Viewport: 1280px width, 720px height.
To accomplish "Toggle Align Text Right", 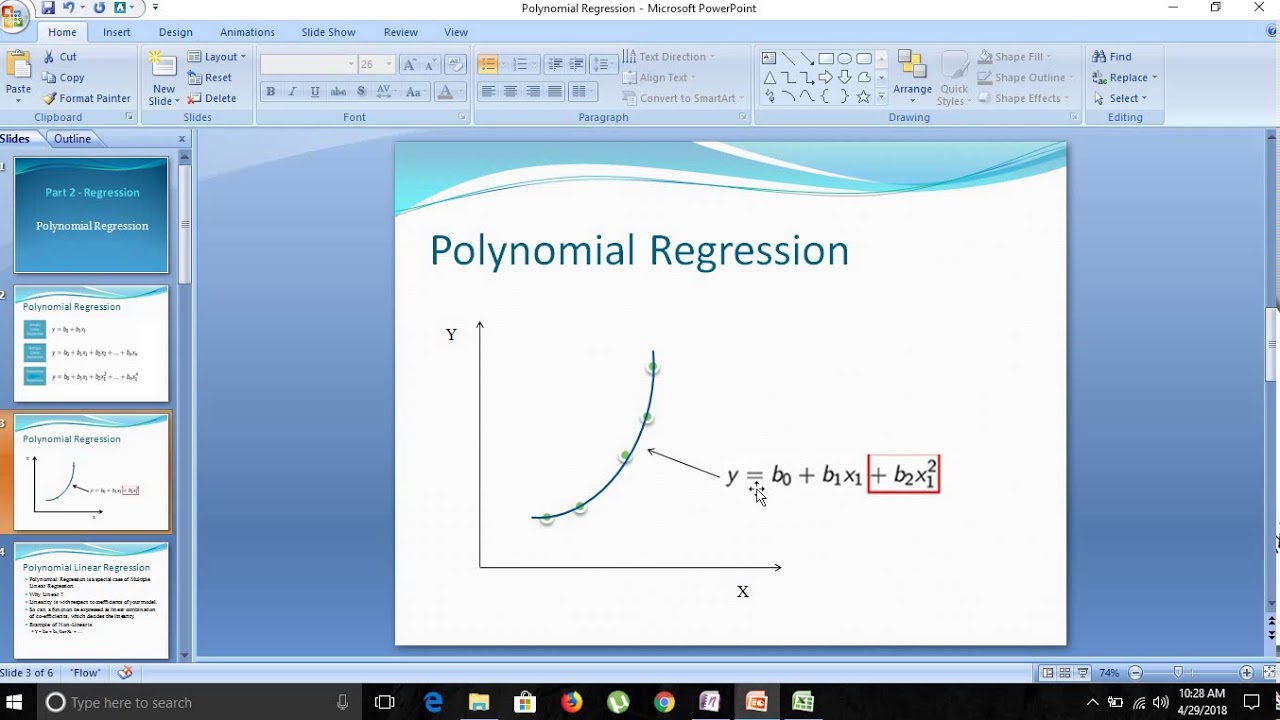I will 533,92.
